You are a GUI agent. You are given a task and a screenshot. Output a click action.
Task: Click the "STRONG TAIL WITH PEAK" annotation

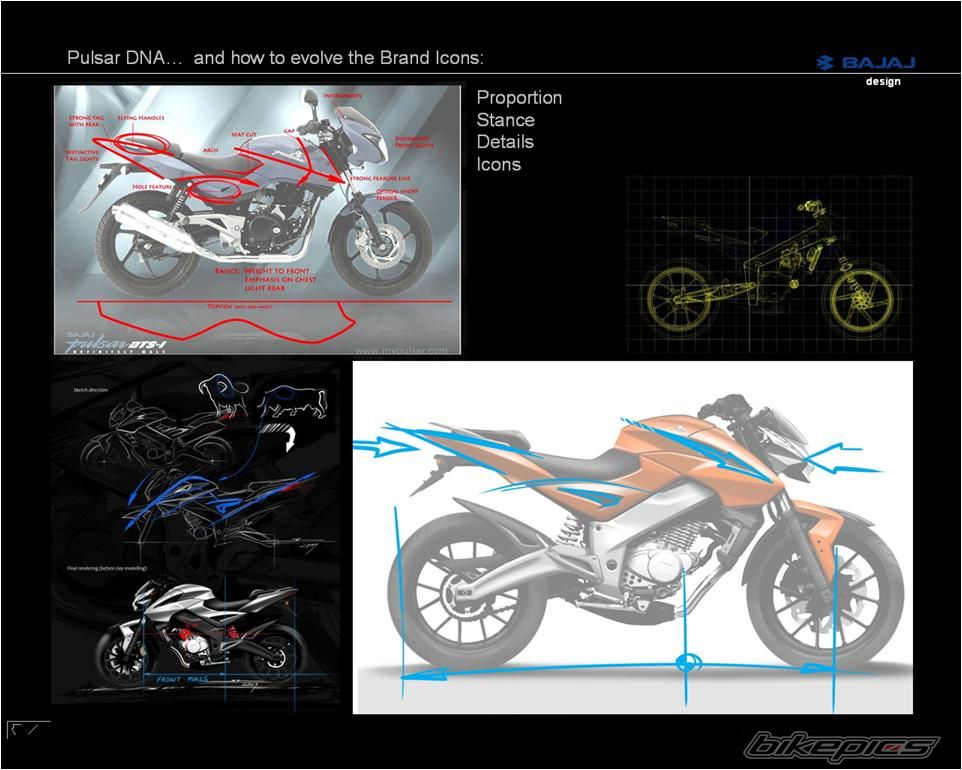pyautogui.click(x=86, y=121)
